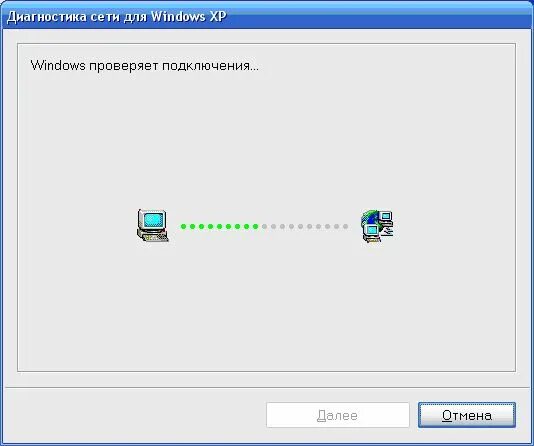Click the disabled Далее button
The width and height of the screenshot is (534, 446).
[337, 415]
